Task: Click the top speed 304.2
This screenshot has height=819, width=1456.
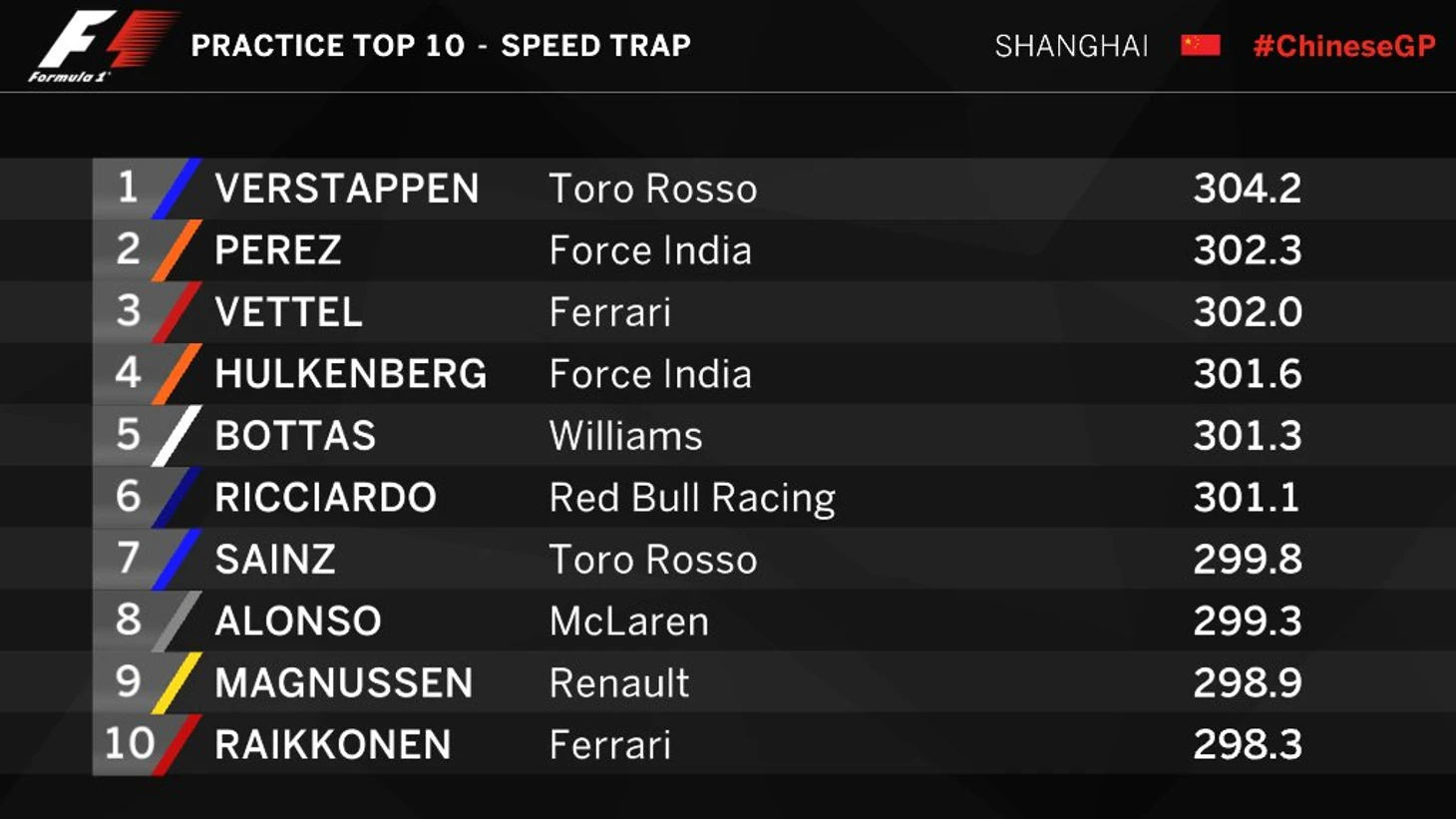Action: tap(1247, 189)
